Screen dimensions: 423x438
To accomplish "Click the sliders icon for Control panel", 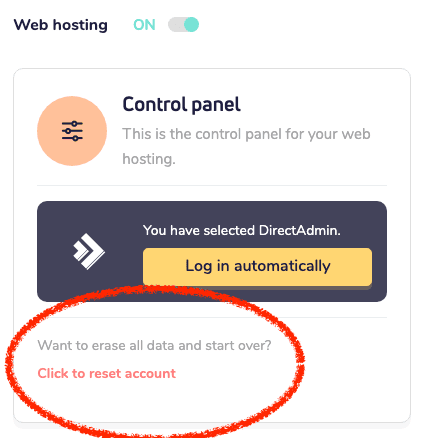I will click(72, 131).
